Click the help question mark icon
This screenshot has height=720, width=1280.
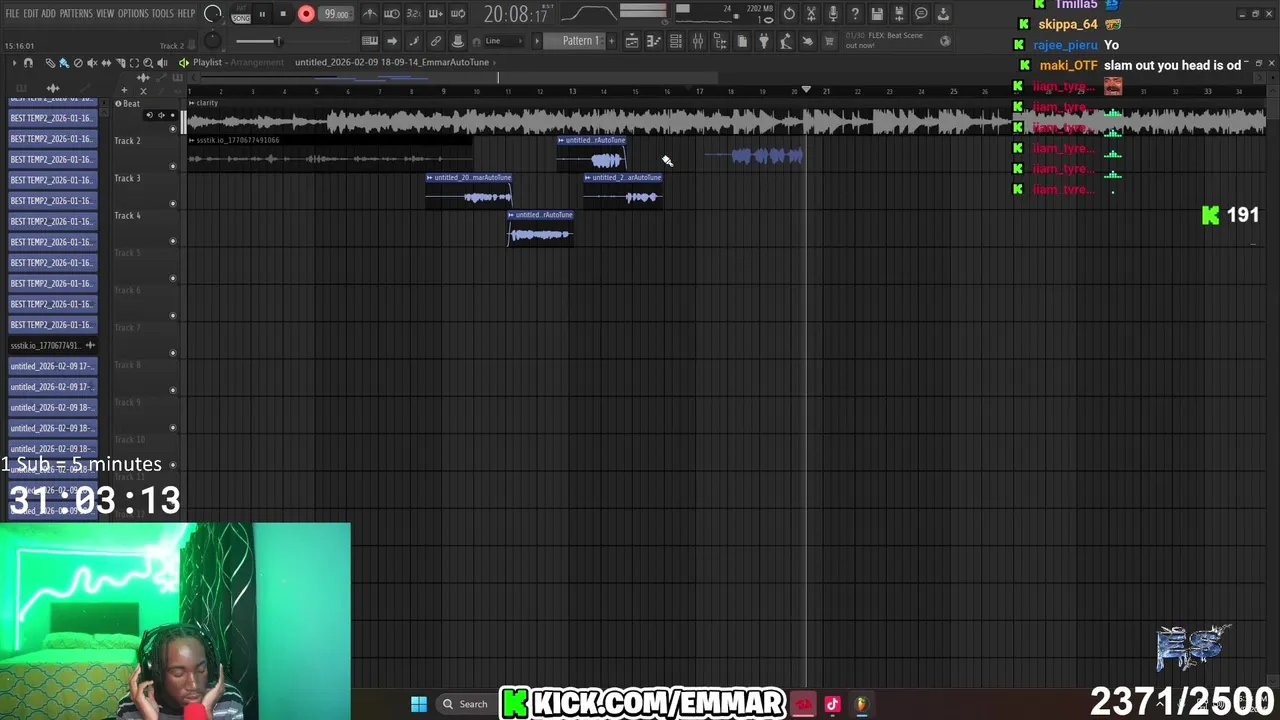point(855,14)
